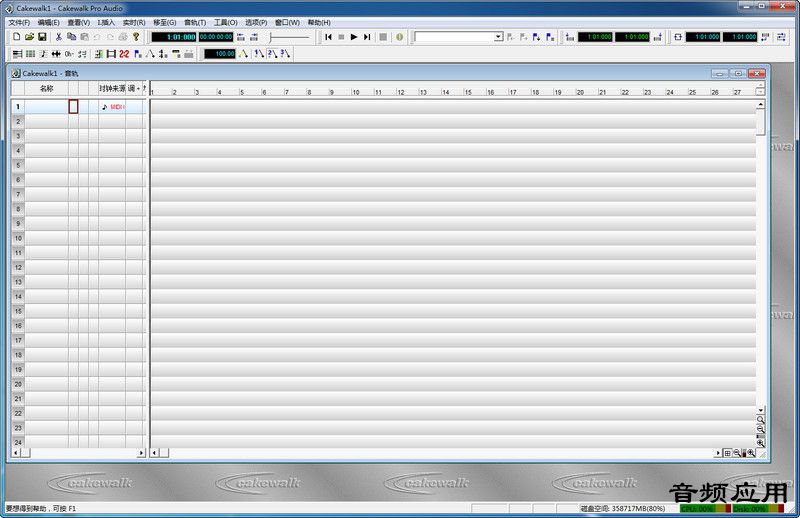Click the Record button in the transport
The image size is (800, 518).
(383, 37)
